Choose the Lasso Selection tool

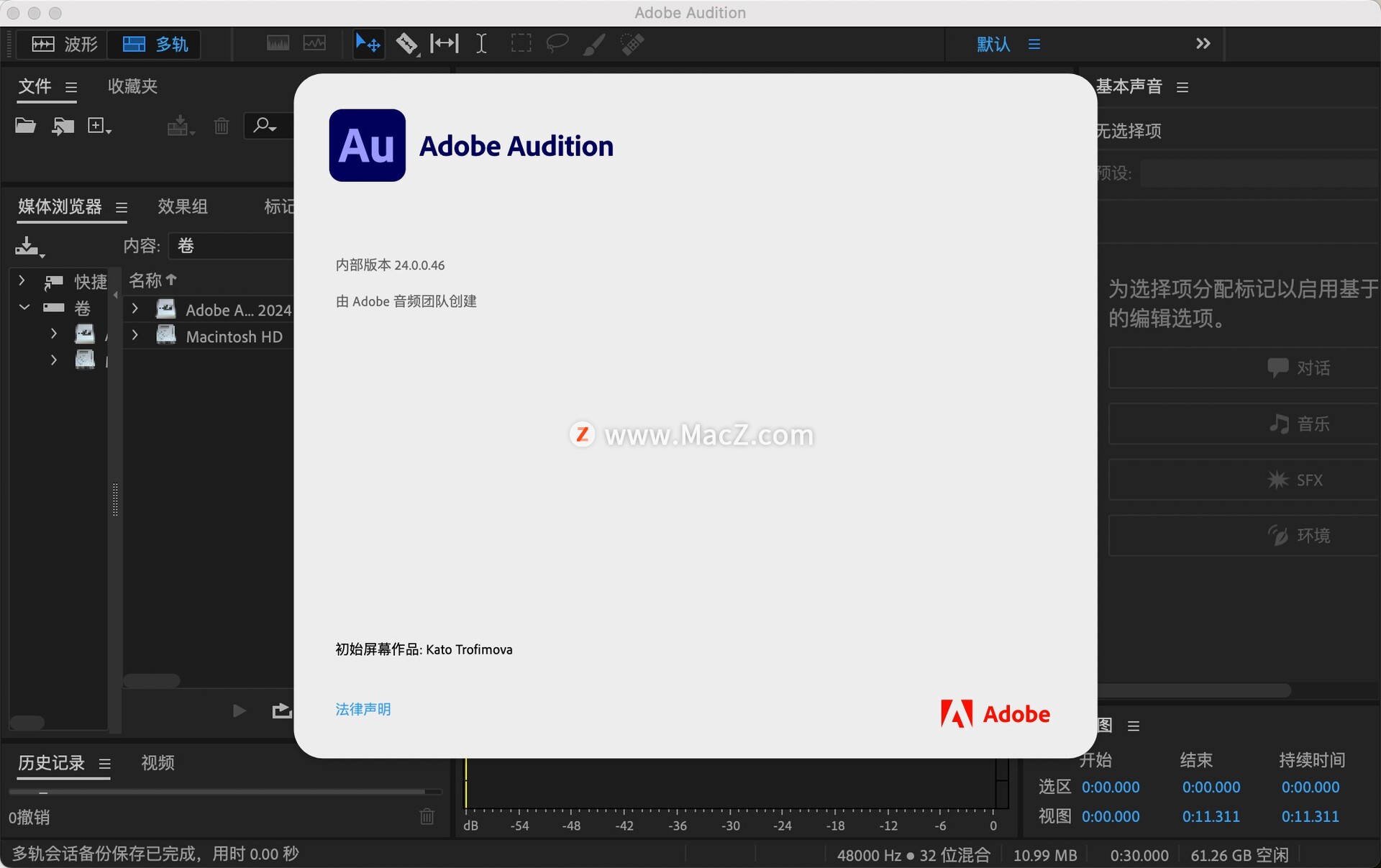(557, 44)
